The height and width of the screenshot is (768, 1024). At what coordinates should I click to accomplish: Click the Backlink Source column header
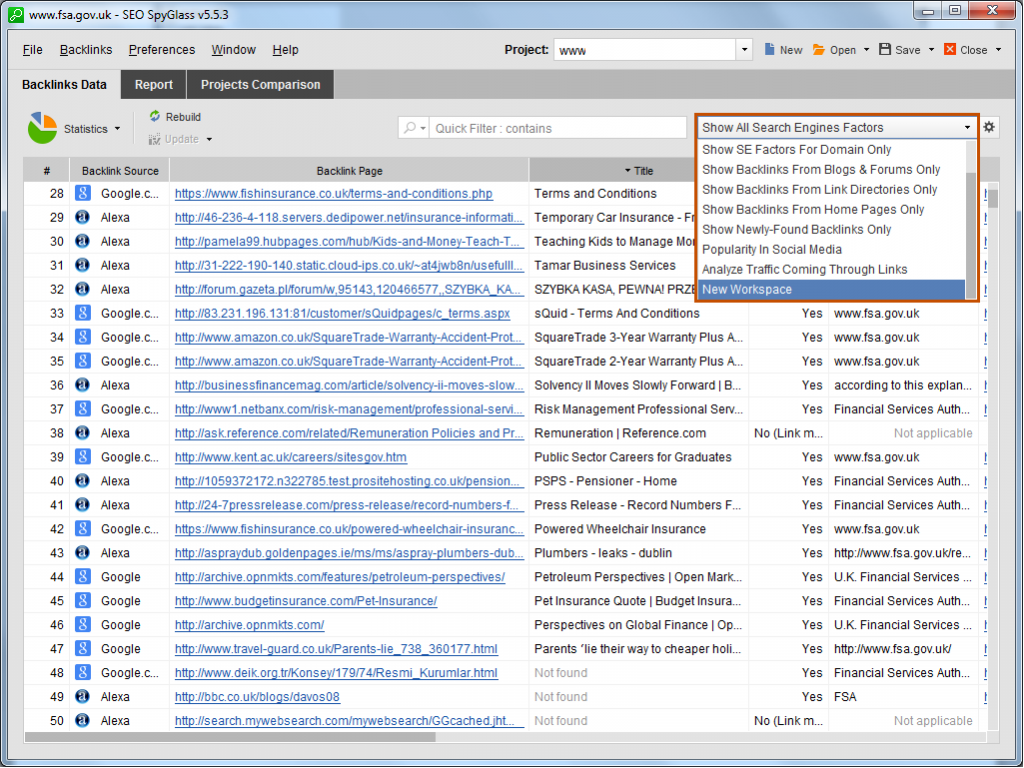(x=120, y=171)
